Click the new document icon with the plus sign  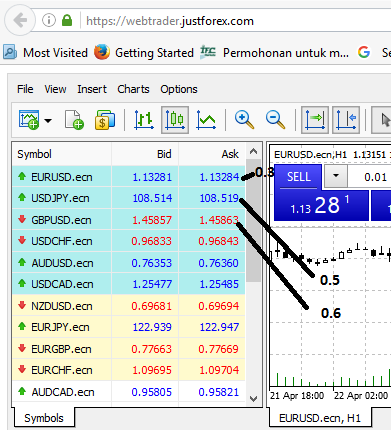pos(74,120)
